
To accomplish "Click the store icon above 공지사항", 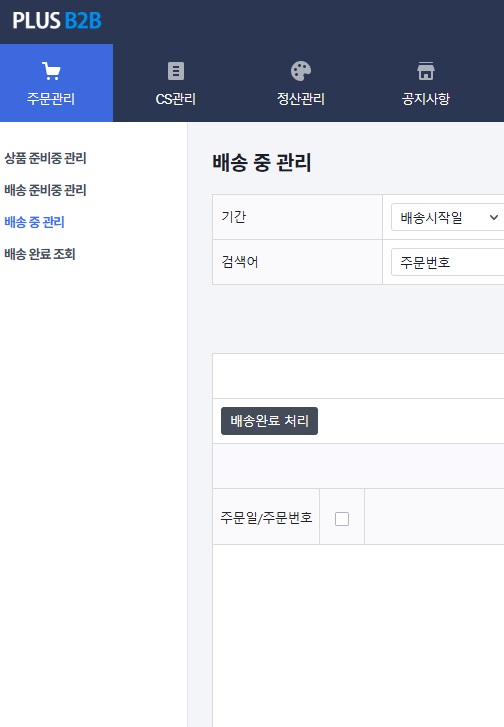I will (x=426, y=71).
